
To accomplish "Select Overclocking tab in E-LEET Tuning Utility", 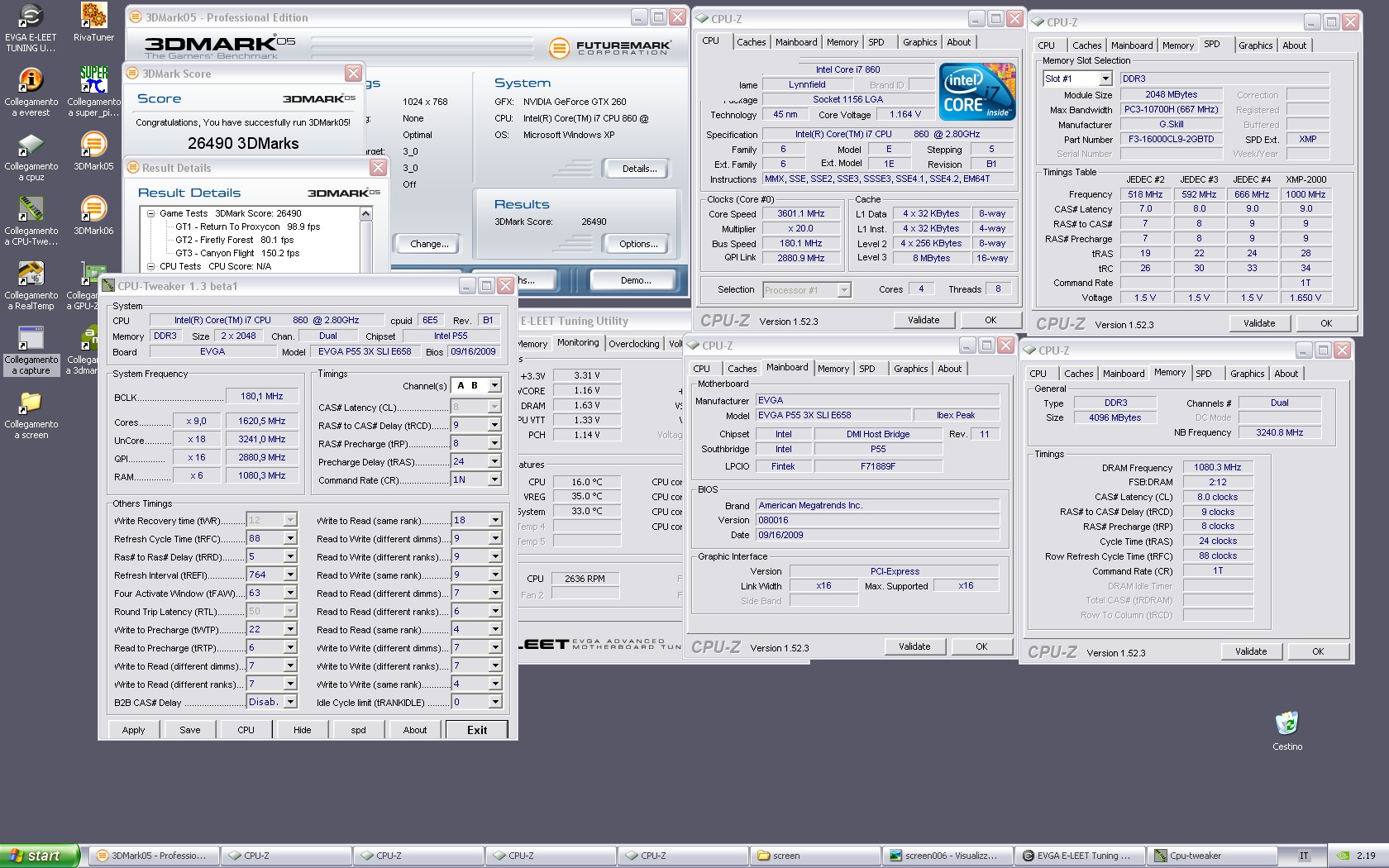I will click(634, 344).
